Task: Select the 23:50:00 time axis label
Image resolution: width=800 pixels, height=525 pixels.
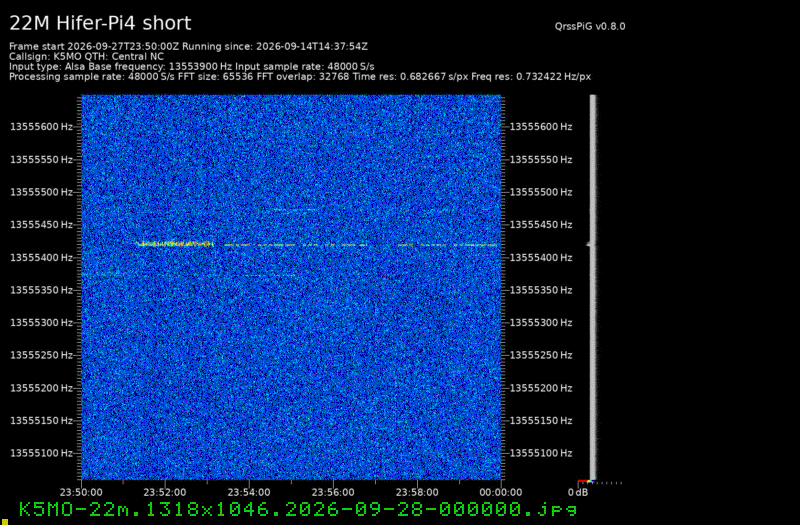Action: [81, 492]
